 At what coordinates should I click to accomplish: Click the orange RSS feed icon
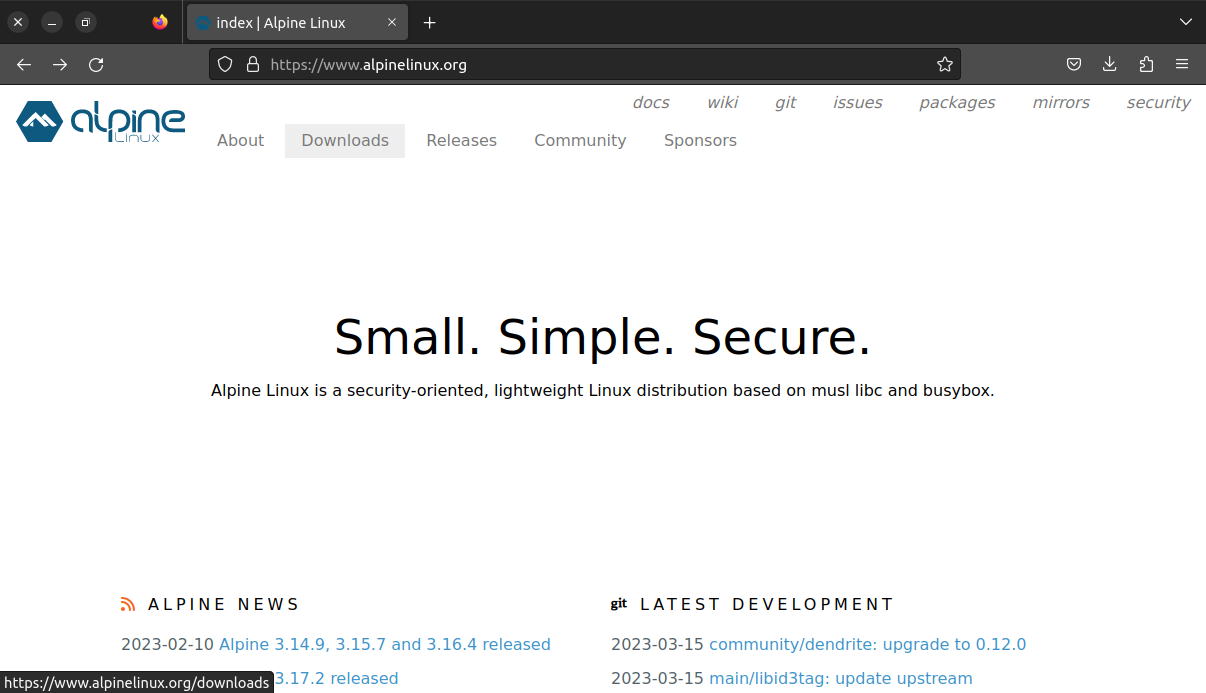pyautogui.click(x=128, y=604)
